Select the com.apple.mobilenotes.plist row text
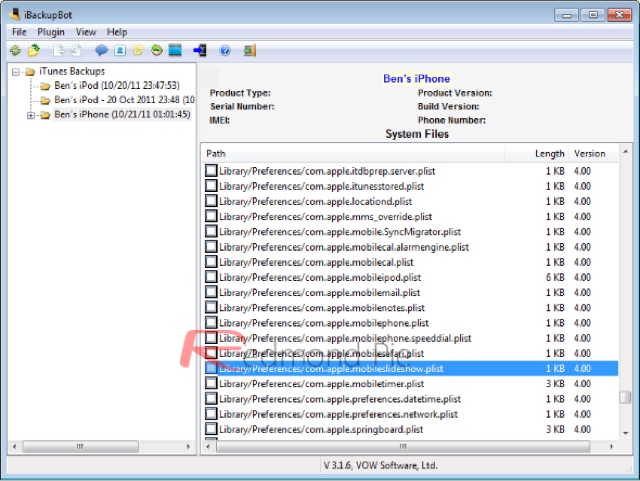This screenshot has width=640, height=481. click(x=322, y=308)
